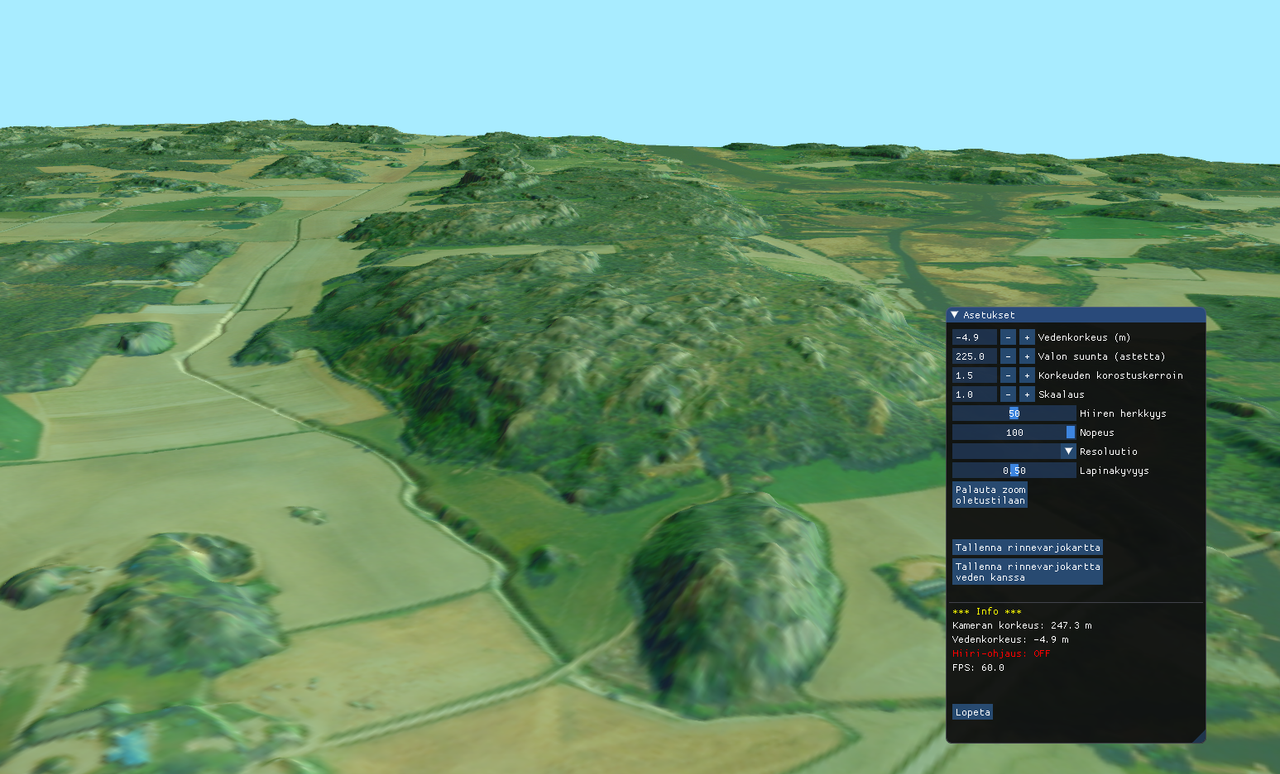Increase Valon suunta with the plus button
1280x774 pixels.
coord(1027,356)
